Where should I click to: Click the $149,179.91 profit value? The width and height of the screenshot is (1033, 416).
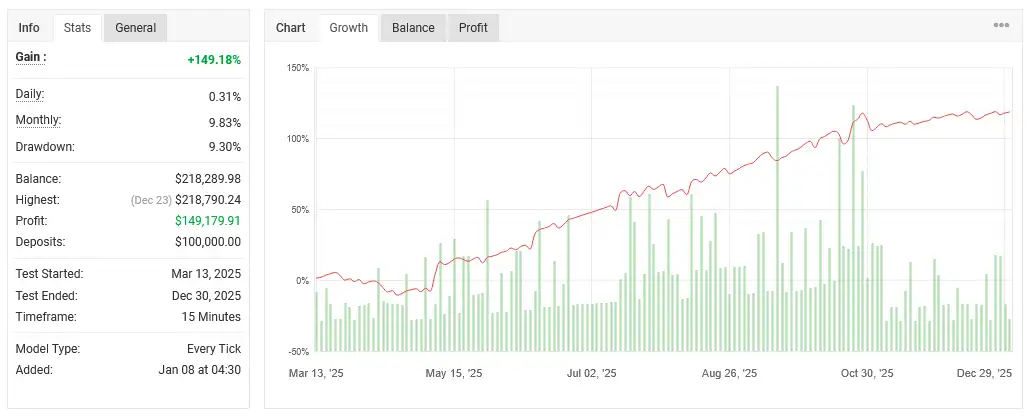point(208,221)
